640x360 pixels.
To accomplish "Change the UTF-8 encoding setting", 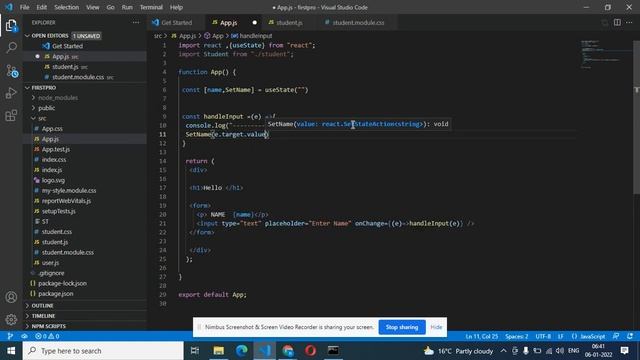I will (x=543, y=336).
